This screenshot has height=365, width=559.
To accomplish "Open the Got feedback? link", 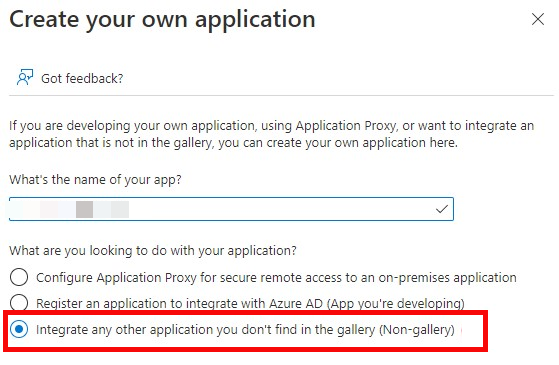I will click(82, 78).
